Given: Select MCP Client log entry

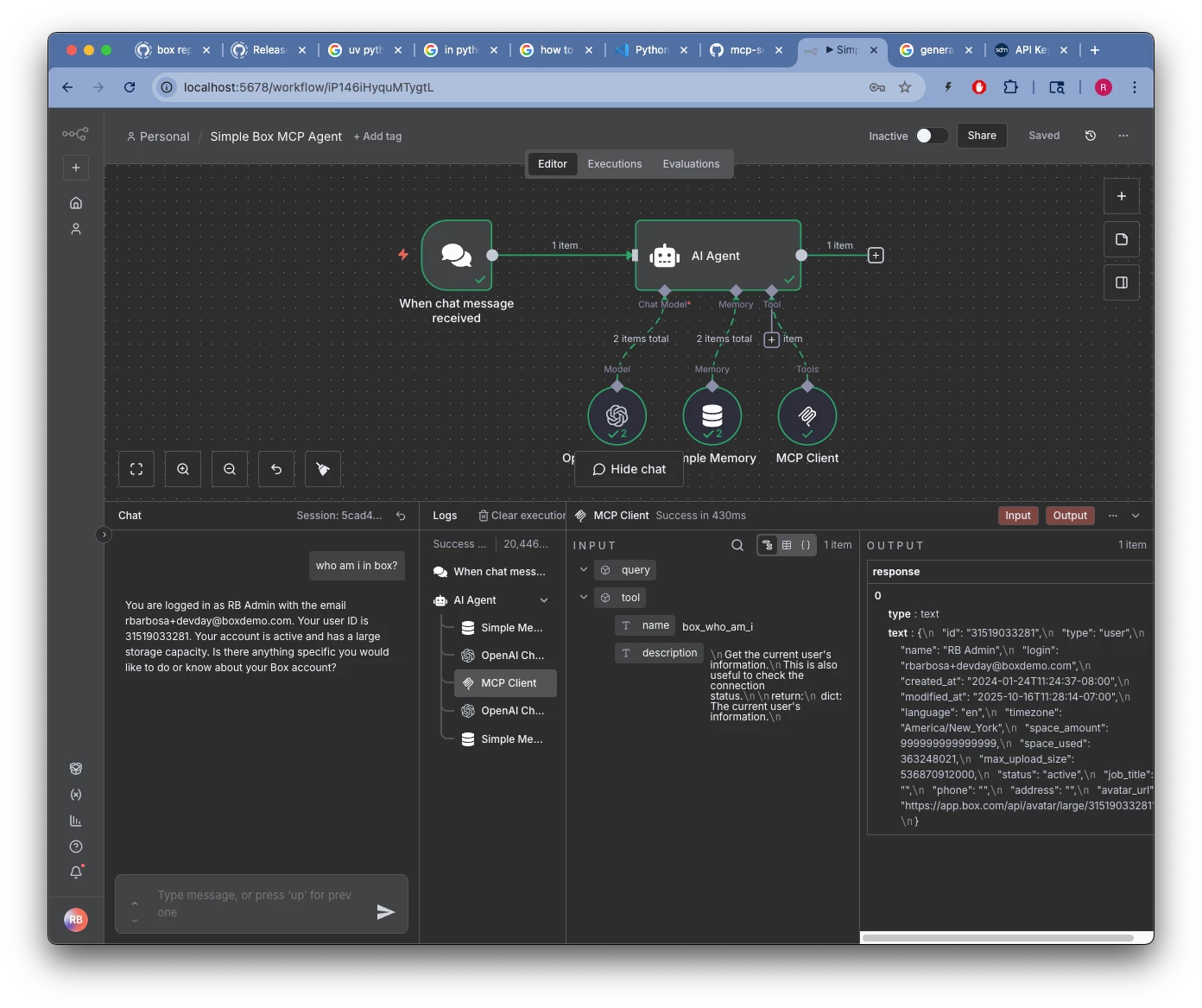Looking at the screenshot, I should [505, 683].
